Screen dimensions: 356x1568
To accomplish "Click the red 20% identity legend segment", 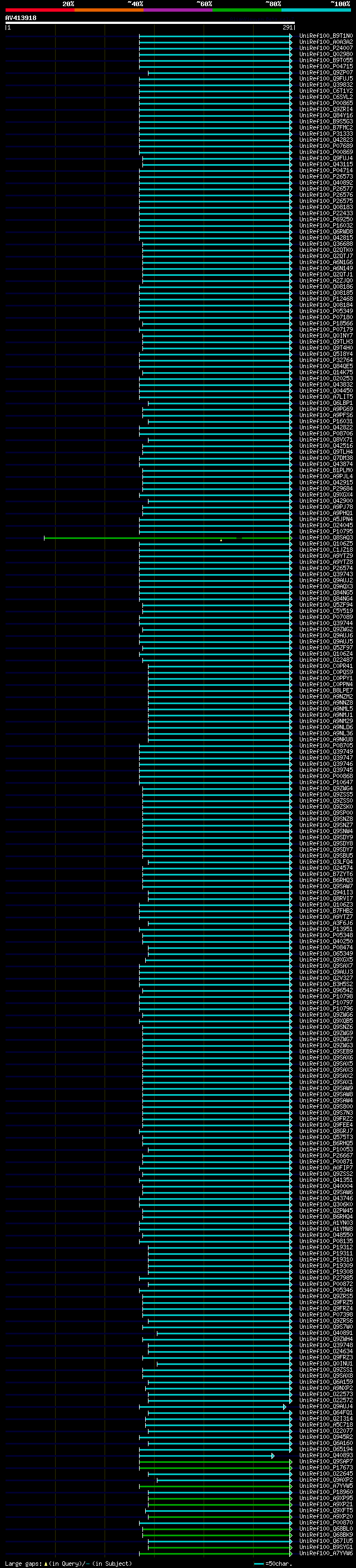I will coord(39,10).
